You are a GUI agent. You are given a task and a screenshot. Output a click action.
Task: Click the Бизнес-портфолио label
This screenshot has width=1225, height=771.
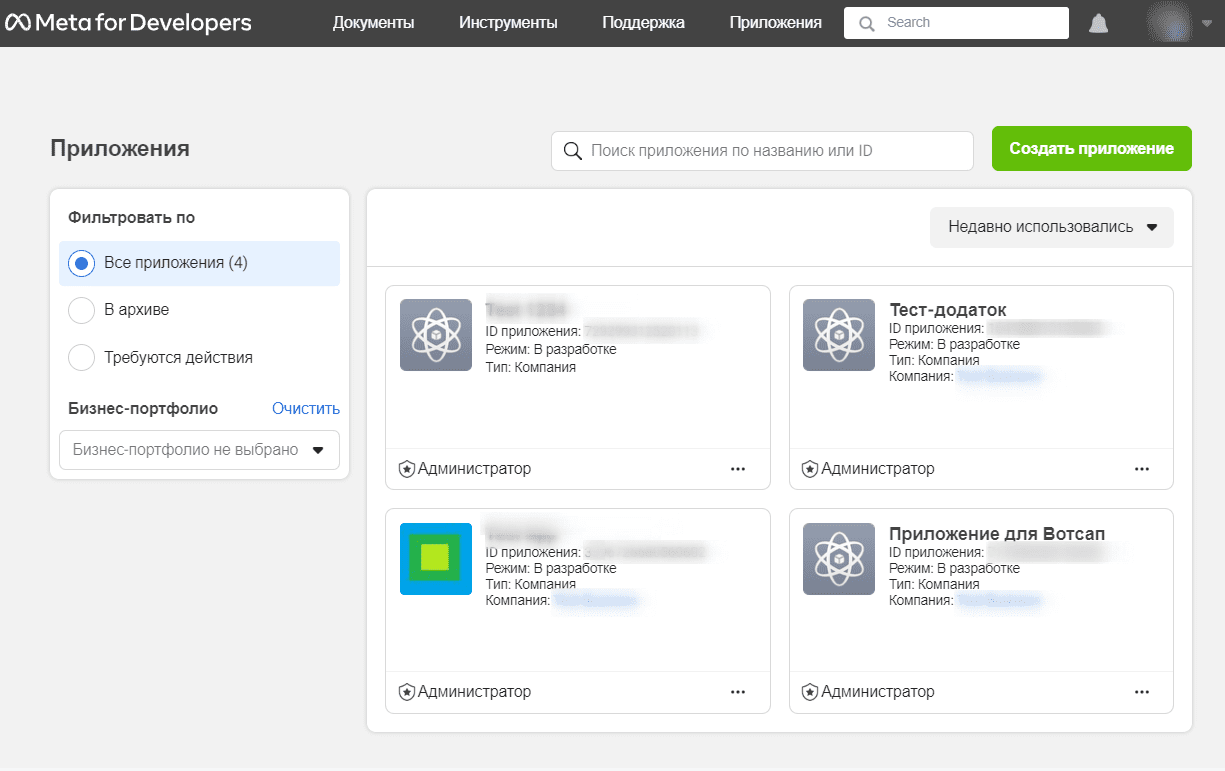coord(143,408)
